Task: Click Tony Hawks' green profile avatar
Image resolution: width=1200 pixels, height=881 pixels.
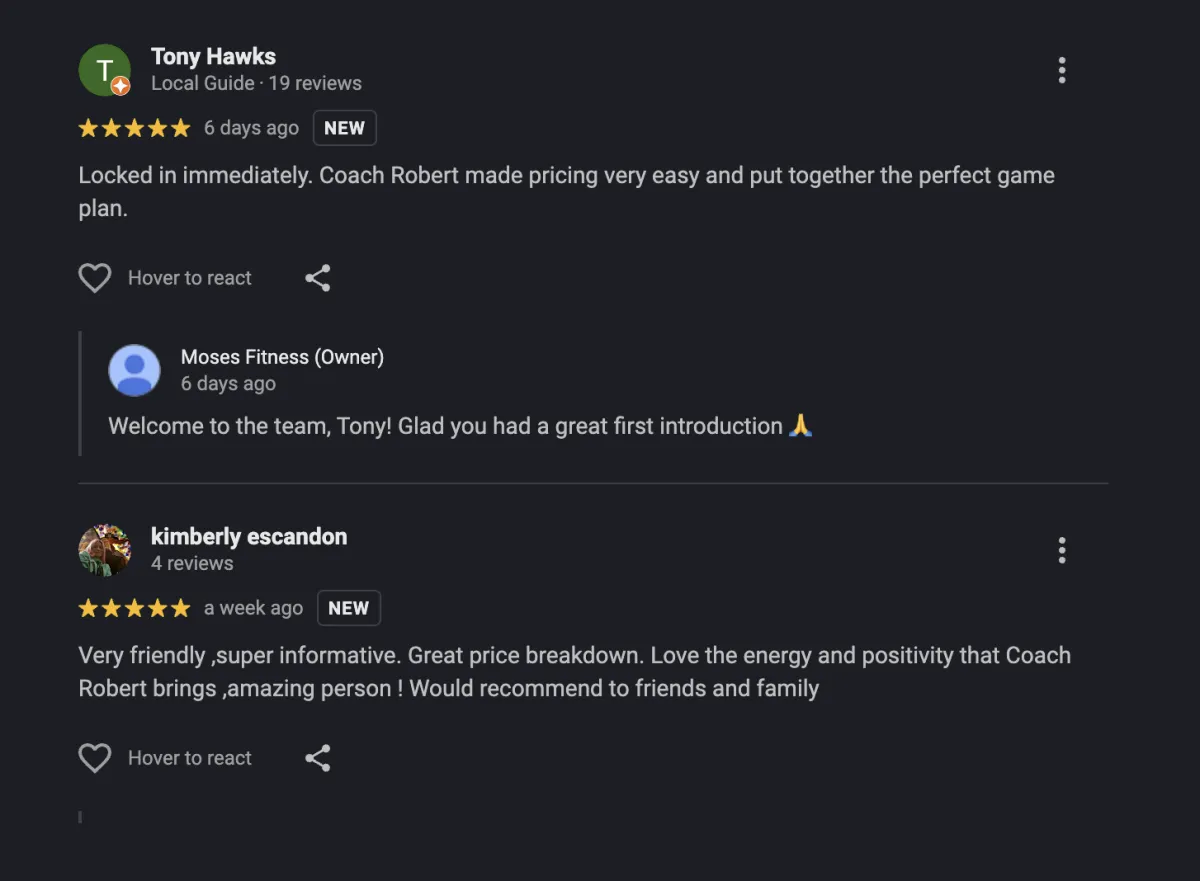Action: click(104, 70)
